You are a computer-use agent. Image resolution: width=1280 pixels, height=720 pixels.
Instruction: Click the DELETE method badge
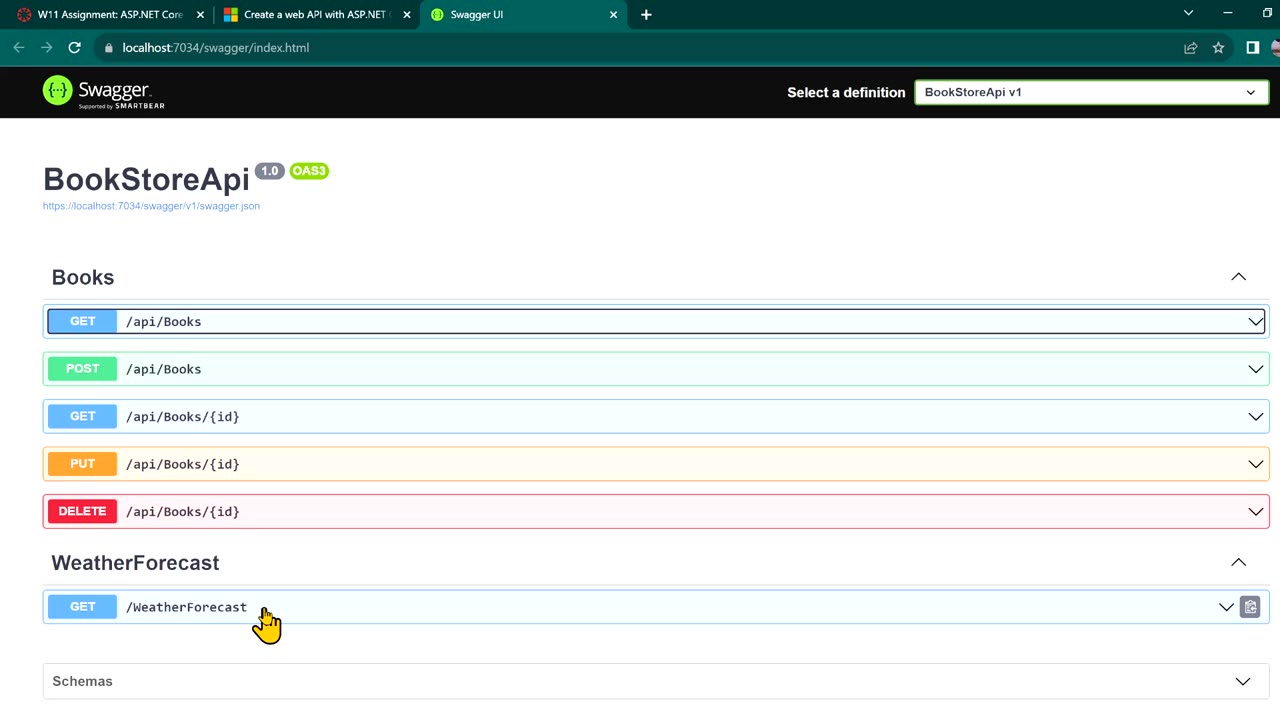click(83, 511)
